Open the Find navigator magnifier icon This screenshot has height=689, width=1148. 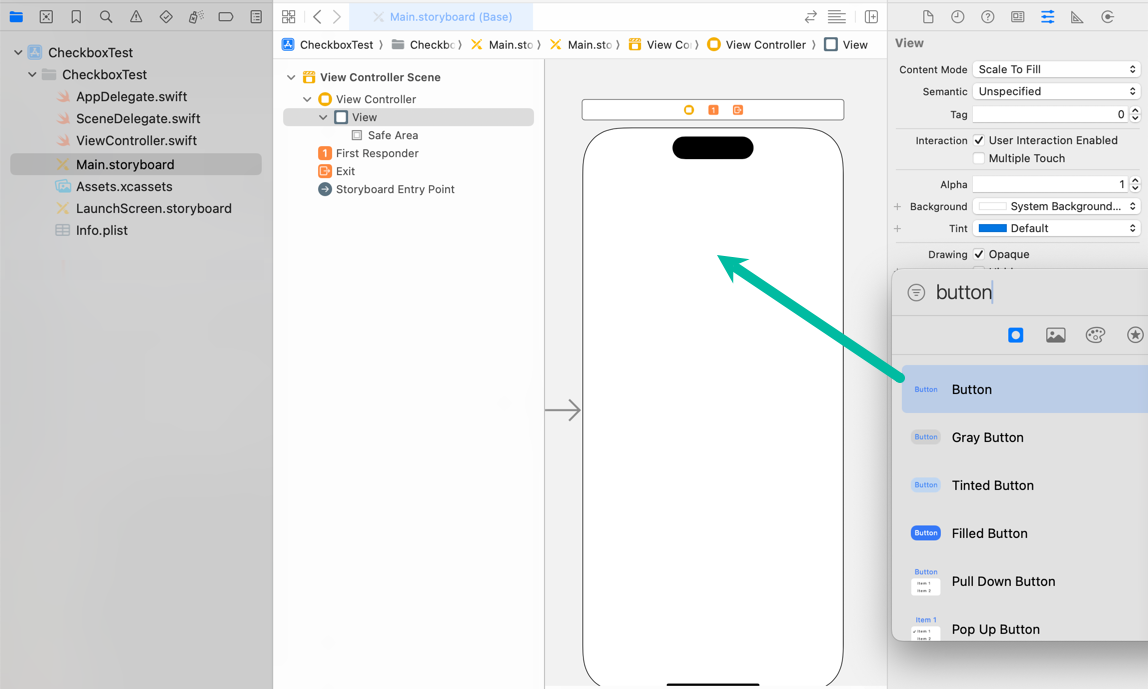(x=106, y=17)
